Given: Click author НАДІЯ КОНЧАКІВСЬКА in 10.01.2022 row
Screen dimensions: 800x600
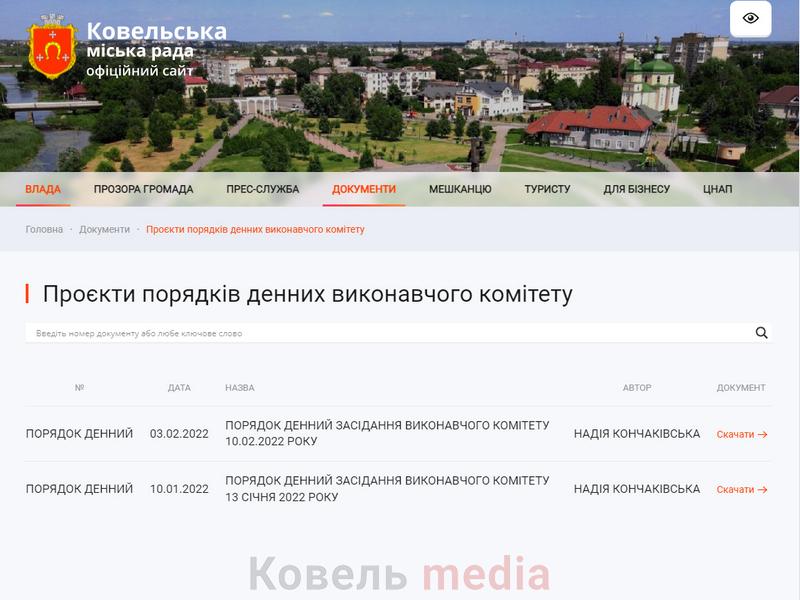Looking at the screenshot, I should pyautogui.click(x=637, y=489).
